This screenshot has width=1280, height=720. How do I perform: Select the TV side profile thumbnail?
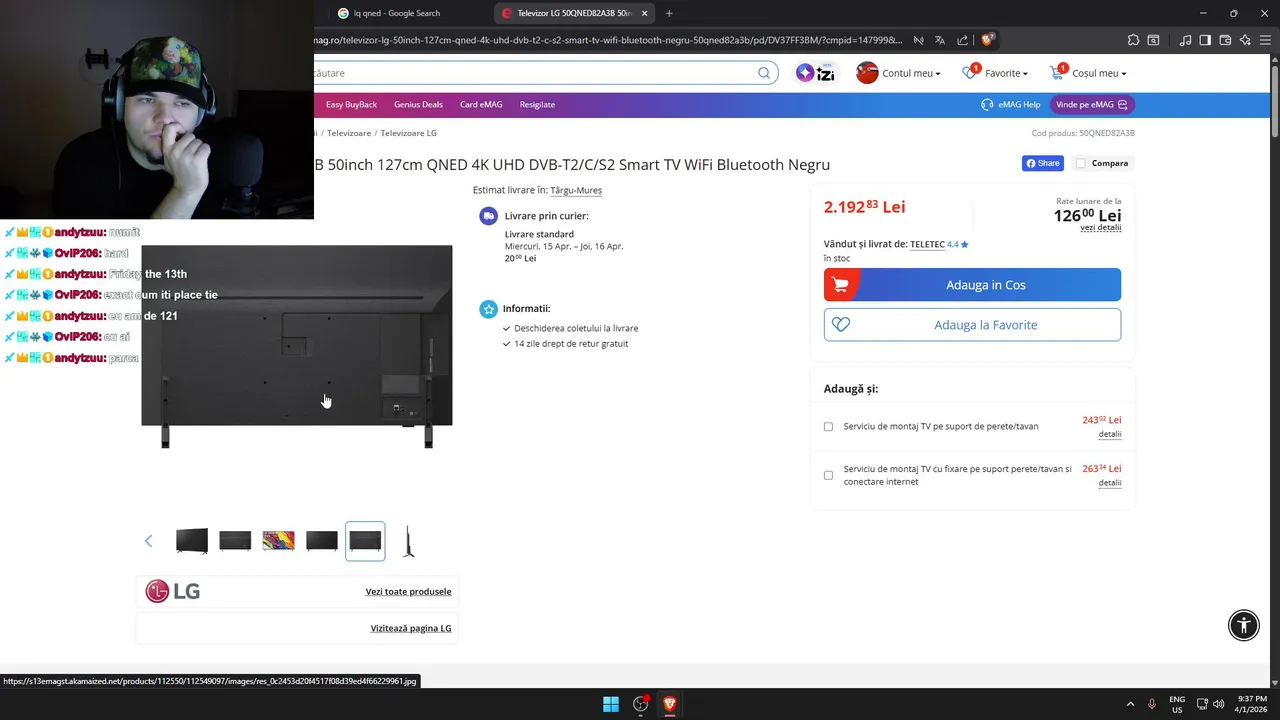point(408,541)
